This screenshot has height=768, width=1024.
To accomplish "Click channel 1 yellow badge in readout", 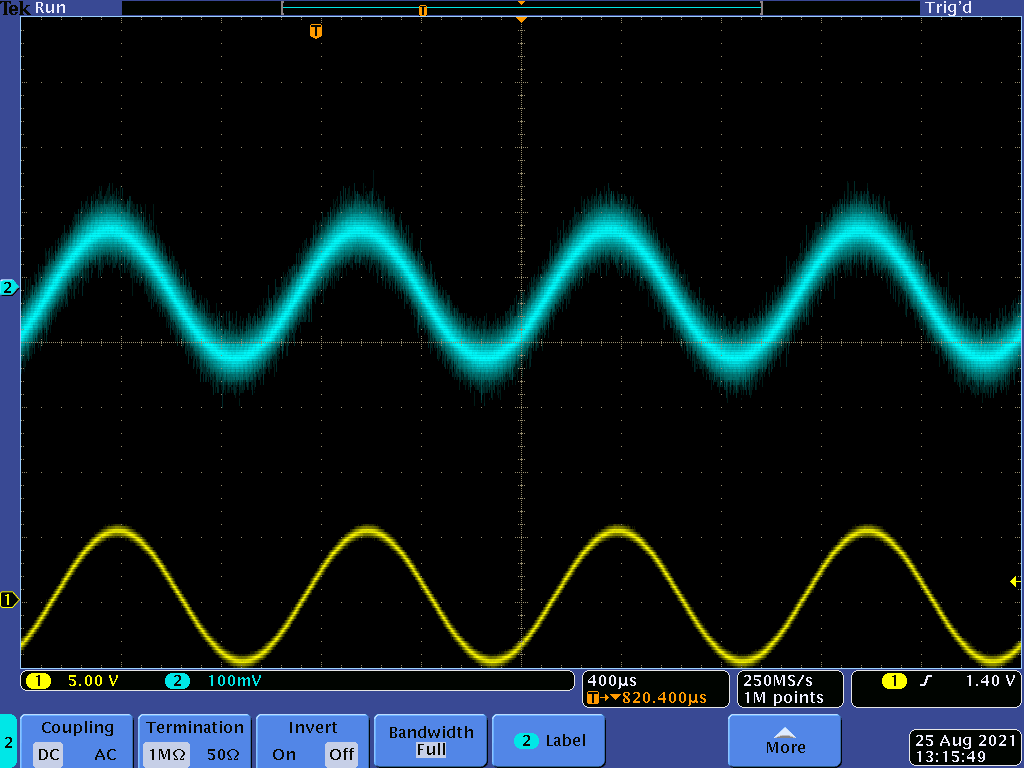I will click(x=38, y=681).
